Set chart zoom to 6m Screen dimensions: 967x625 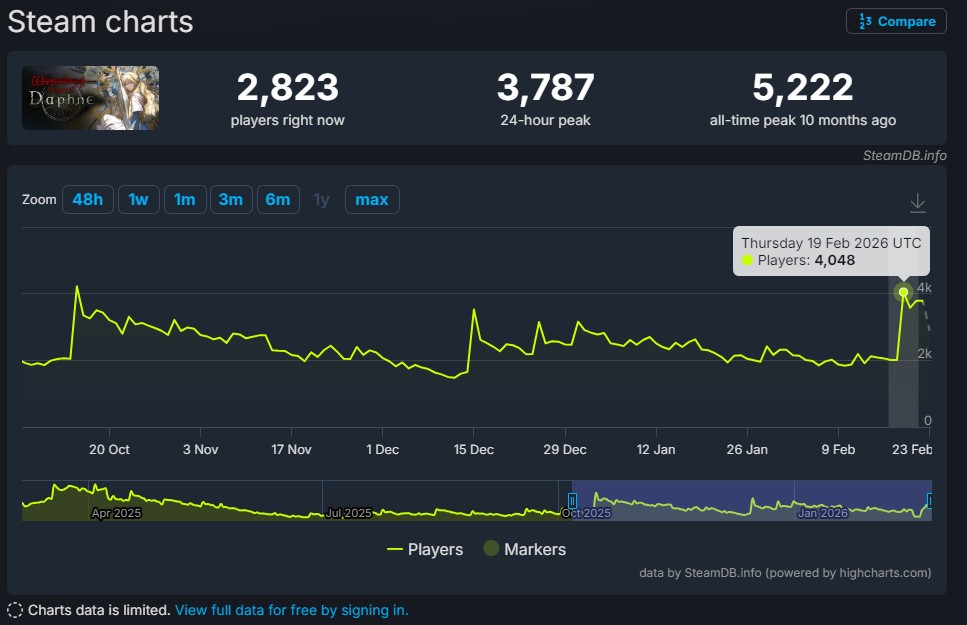click(278, 199)
